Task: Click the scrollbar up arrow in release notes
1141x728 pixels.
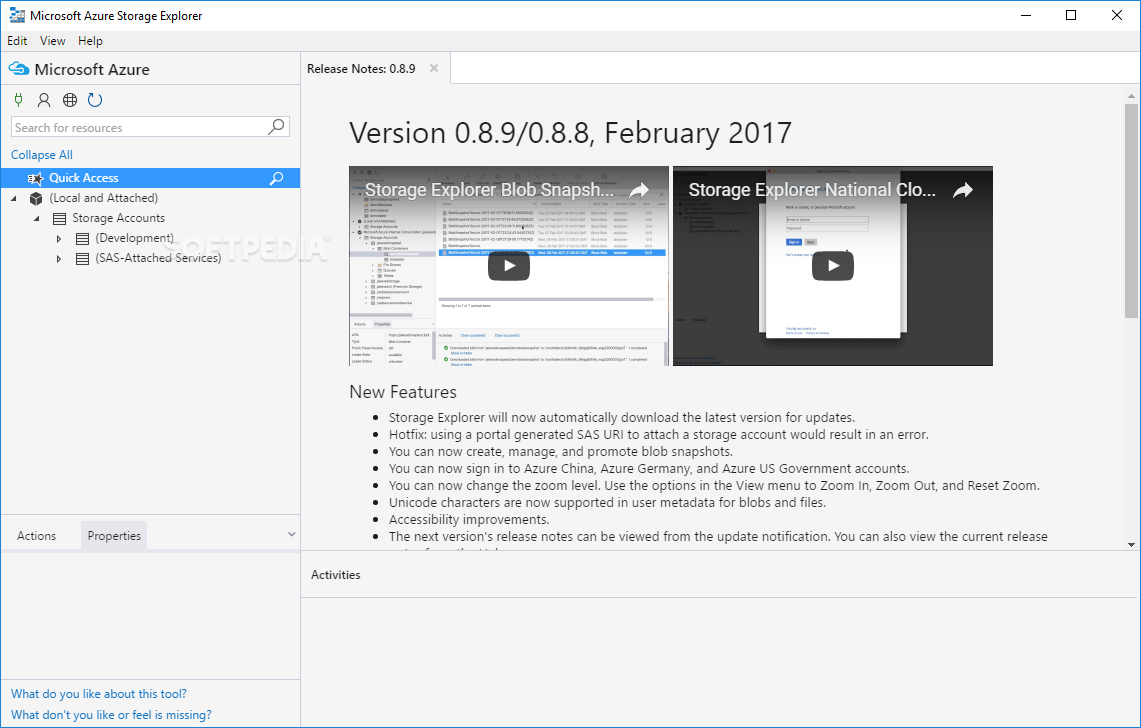Action: [x=1131, y=96]
